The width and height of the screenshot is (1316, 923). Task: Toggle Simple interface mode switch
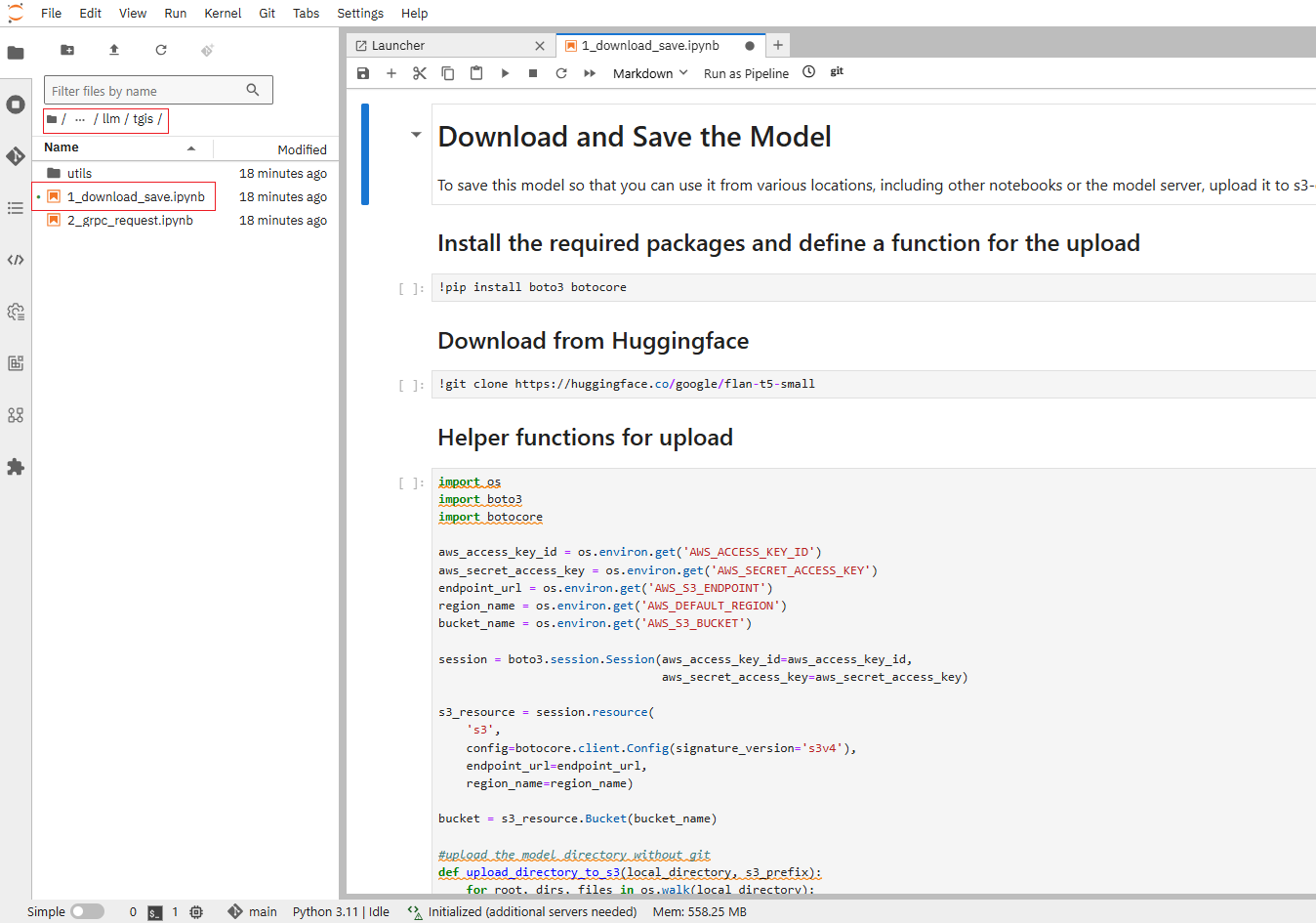pyautogui.click(x=87, y=911)
